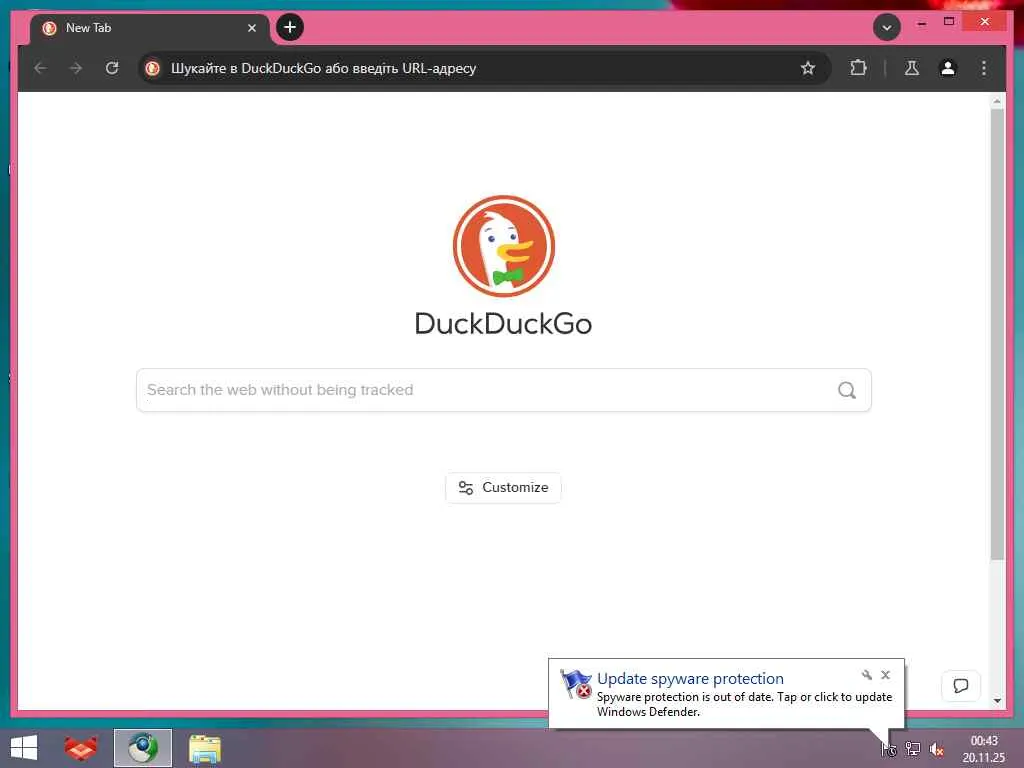Click the browser icon in taskbar
Screen dimensions: 1024x768
[x=143, y=748]
